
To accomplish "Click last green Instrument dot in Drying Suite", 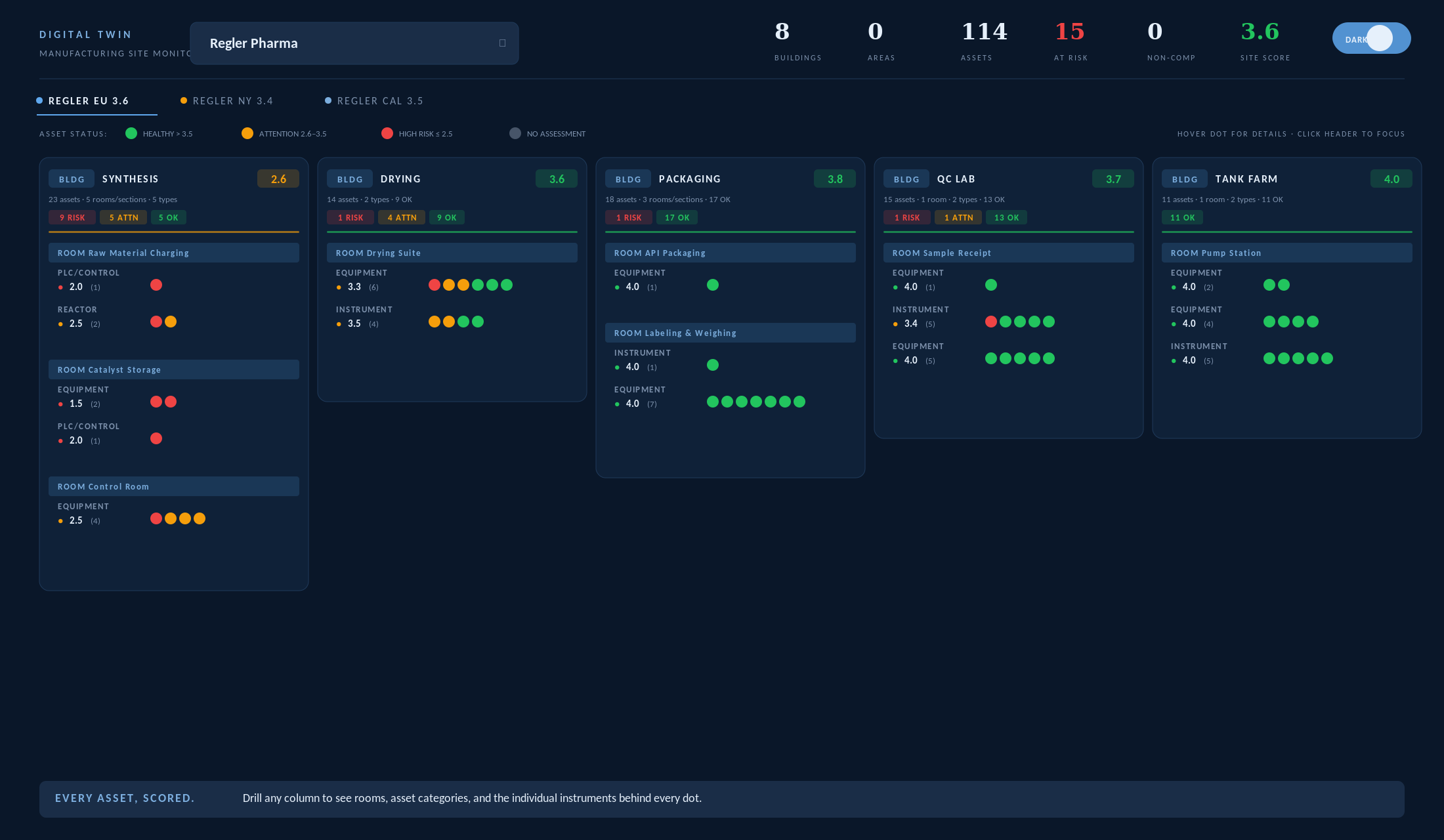I will click(x=478, y=322).
